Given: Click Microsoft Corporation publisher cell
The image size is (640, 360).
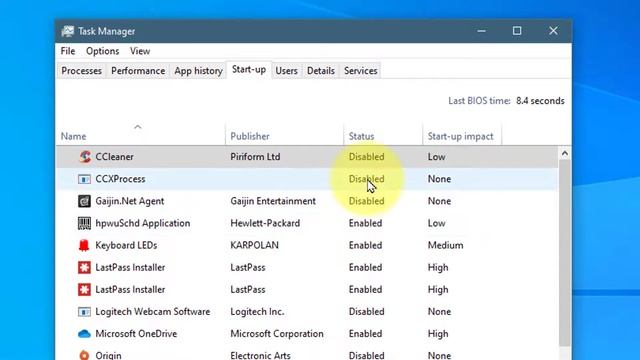Looking at the screenshot, I should (277, 334).
